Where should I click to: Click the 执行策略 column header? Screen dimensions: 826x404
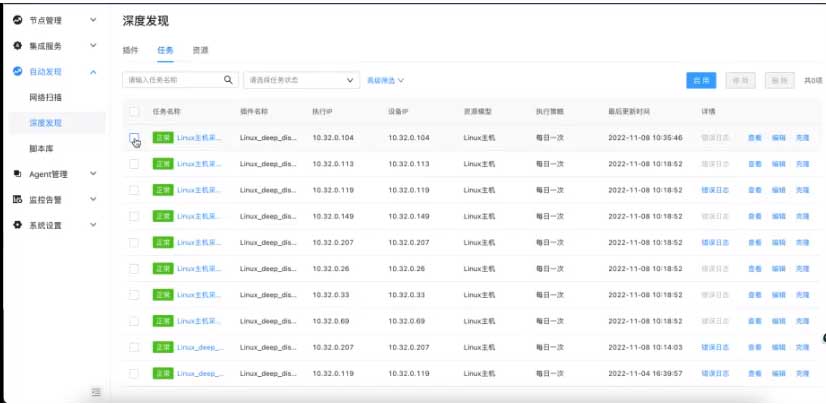(550, 112)
